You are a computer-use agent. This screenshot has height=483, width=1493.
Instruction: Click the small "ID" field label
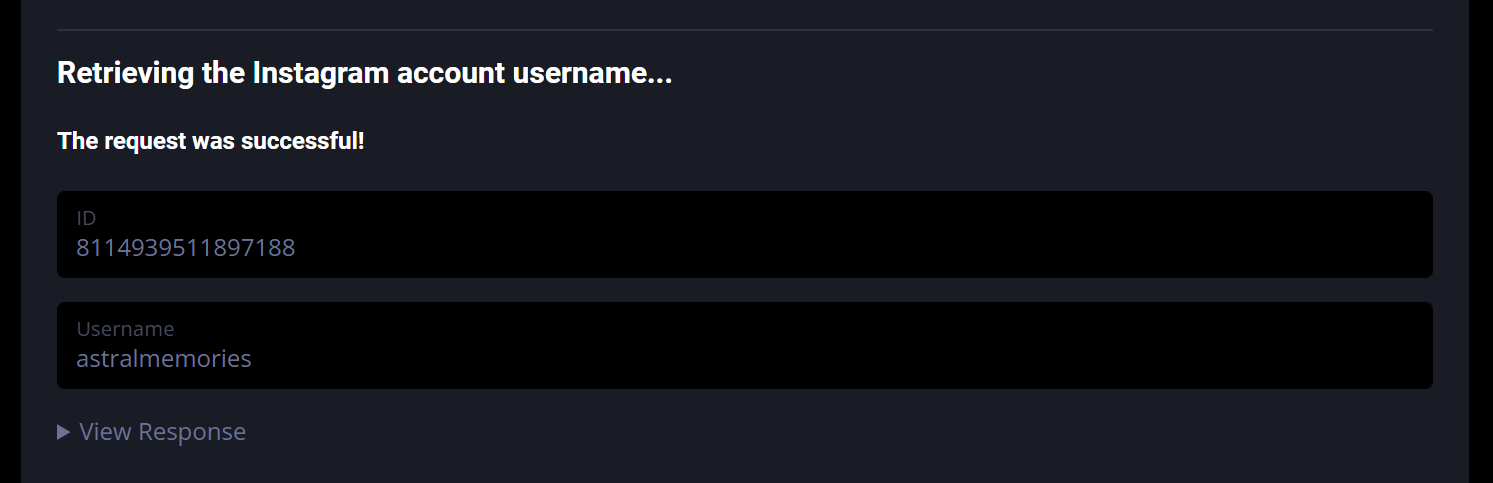point(86,218)
